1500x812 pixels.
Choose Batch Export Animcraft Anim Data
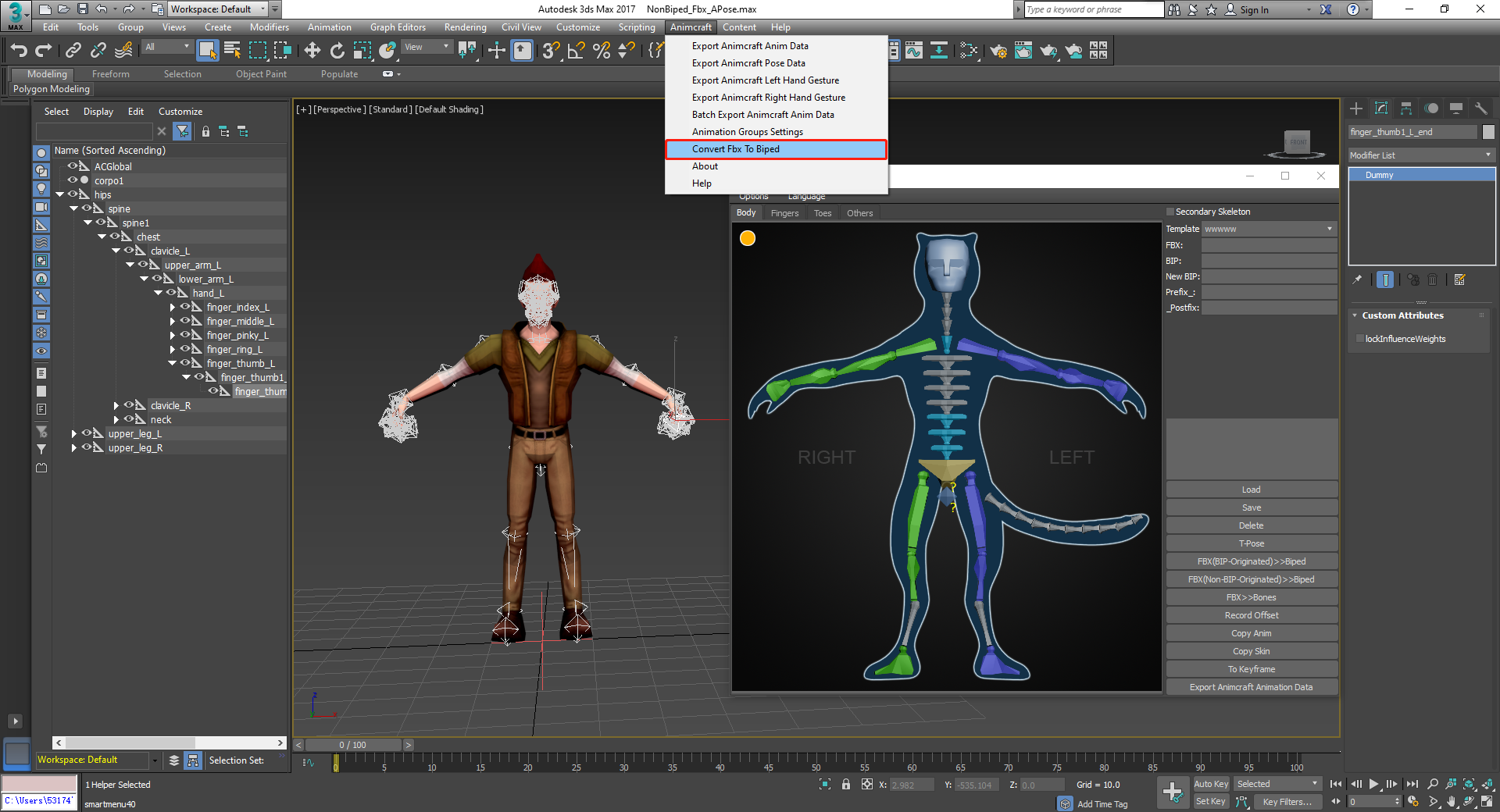762,115
